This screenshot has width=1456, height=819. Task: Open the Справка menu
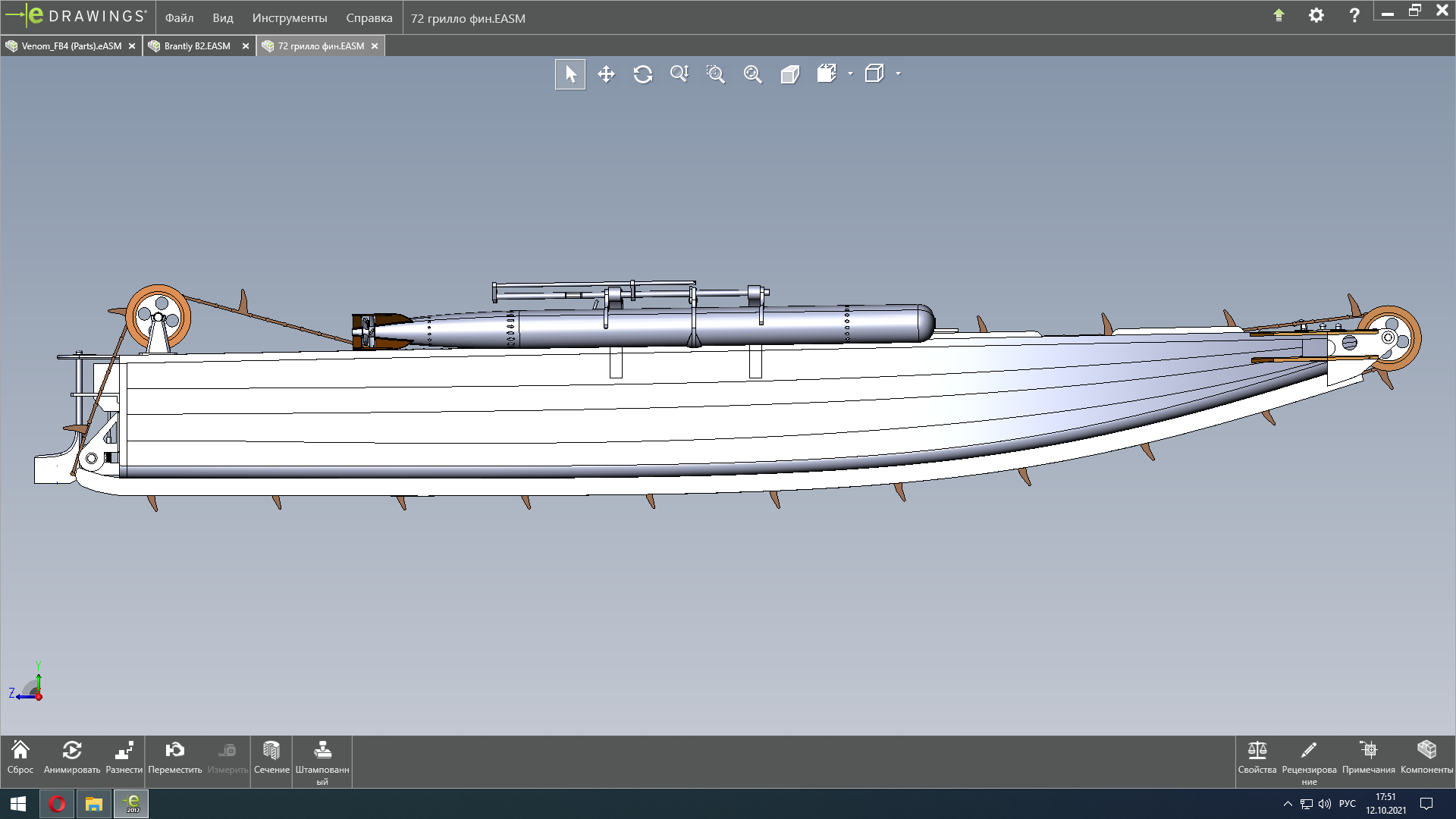point(369,18)
